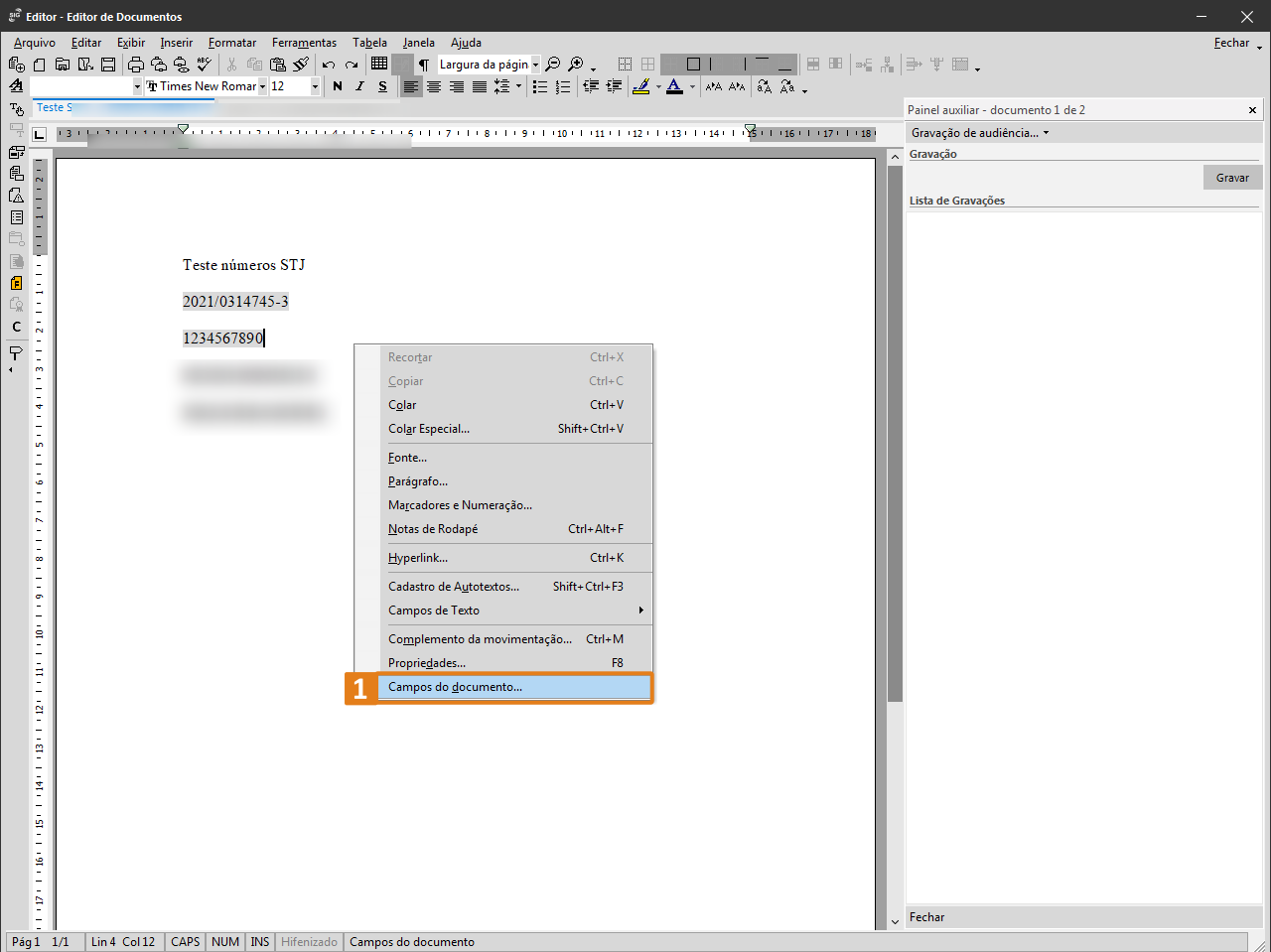Click the yellow F icon in left sidebar
1271x952 pixels.
click(16, 283)
